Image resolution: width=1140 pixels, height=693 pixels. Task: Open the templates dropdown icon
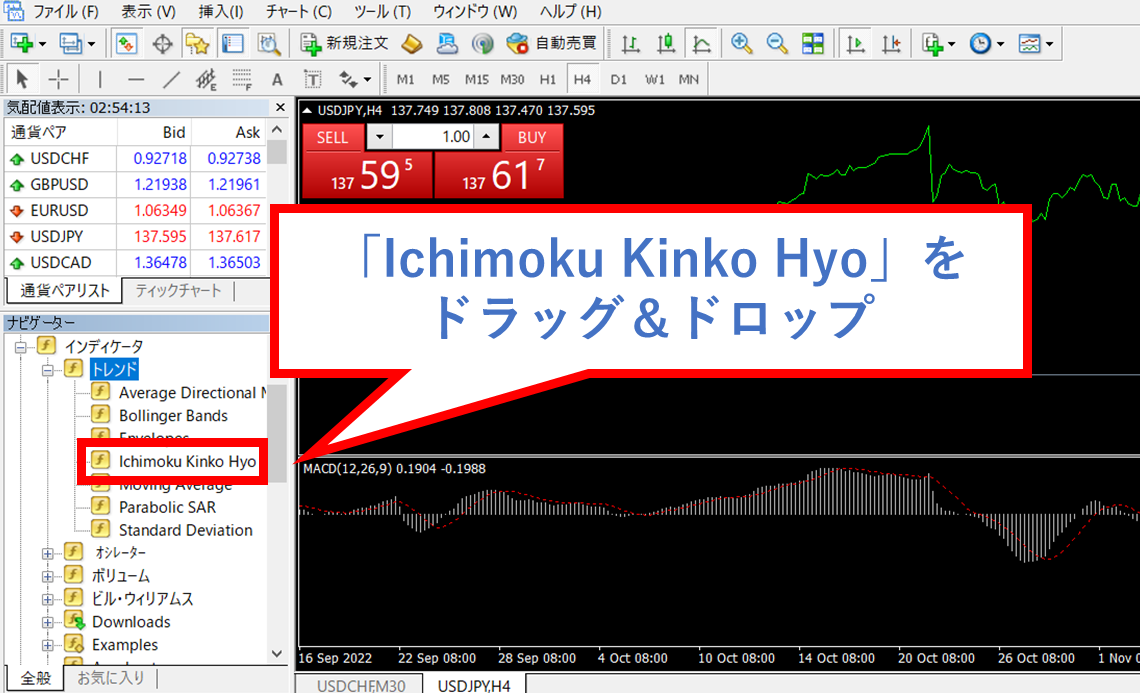click(1036, 44)
